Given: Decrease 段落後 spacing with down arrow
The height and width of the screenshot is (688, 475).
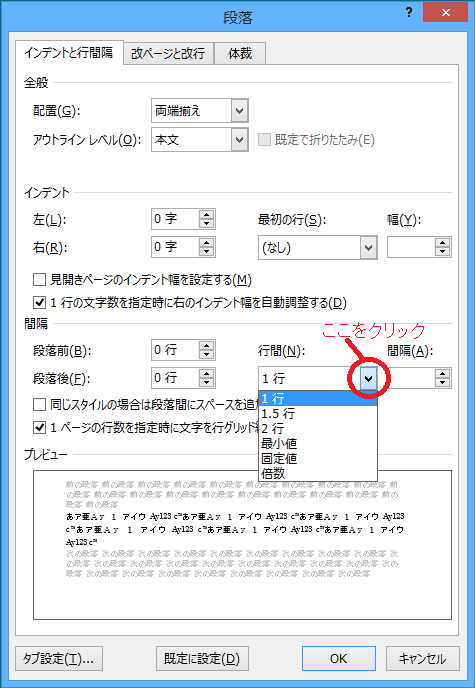Looking at the screenshot, I should coord(206,383).
